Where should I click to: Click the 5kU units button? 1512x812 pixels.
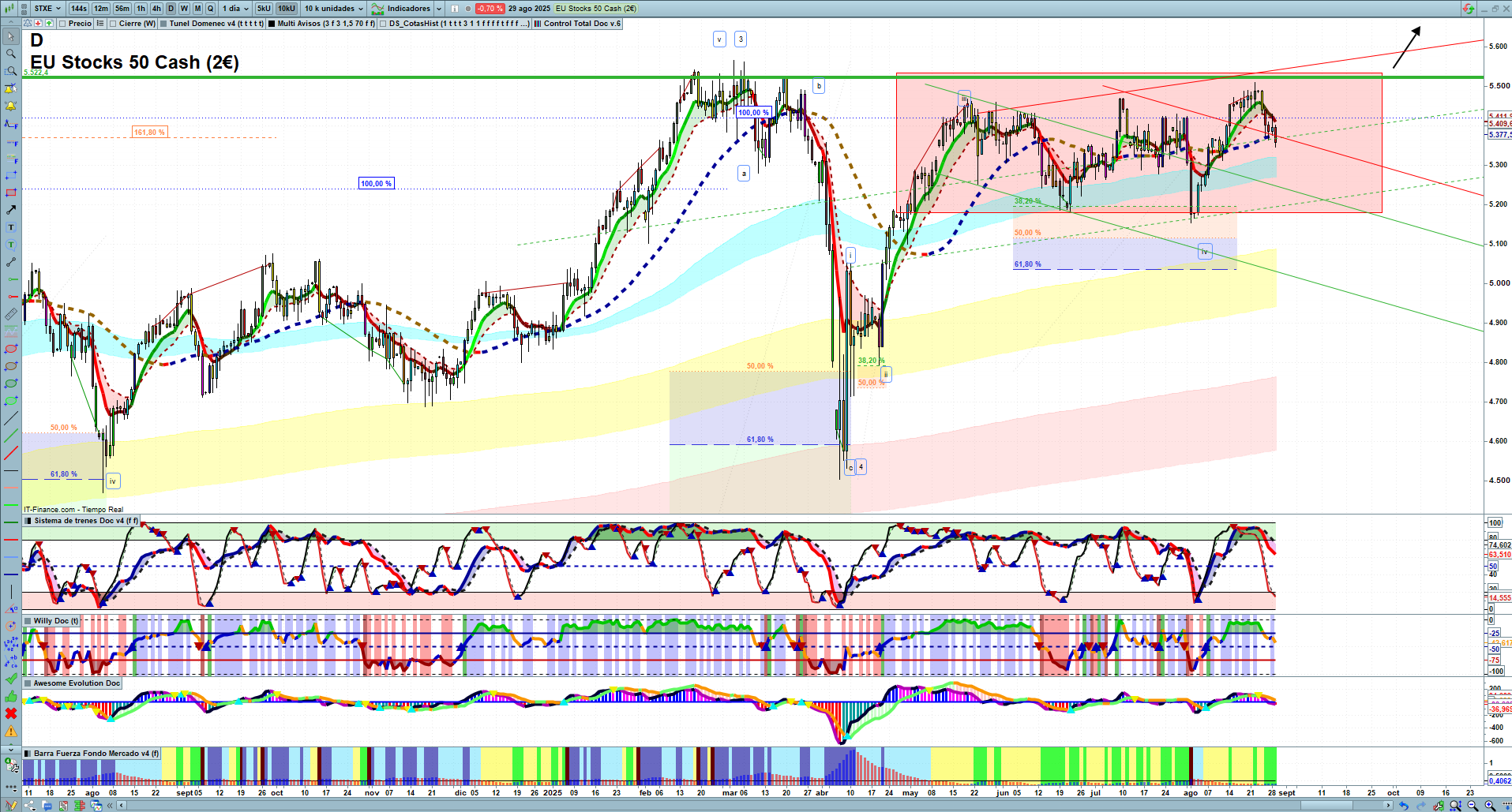pyautogui.click(x=264, y=9)
